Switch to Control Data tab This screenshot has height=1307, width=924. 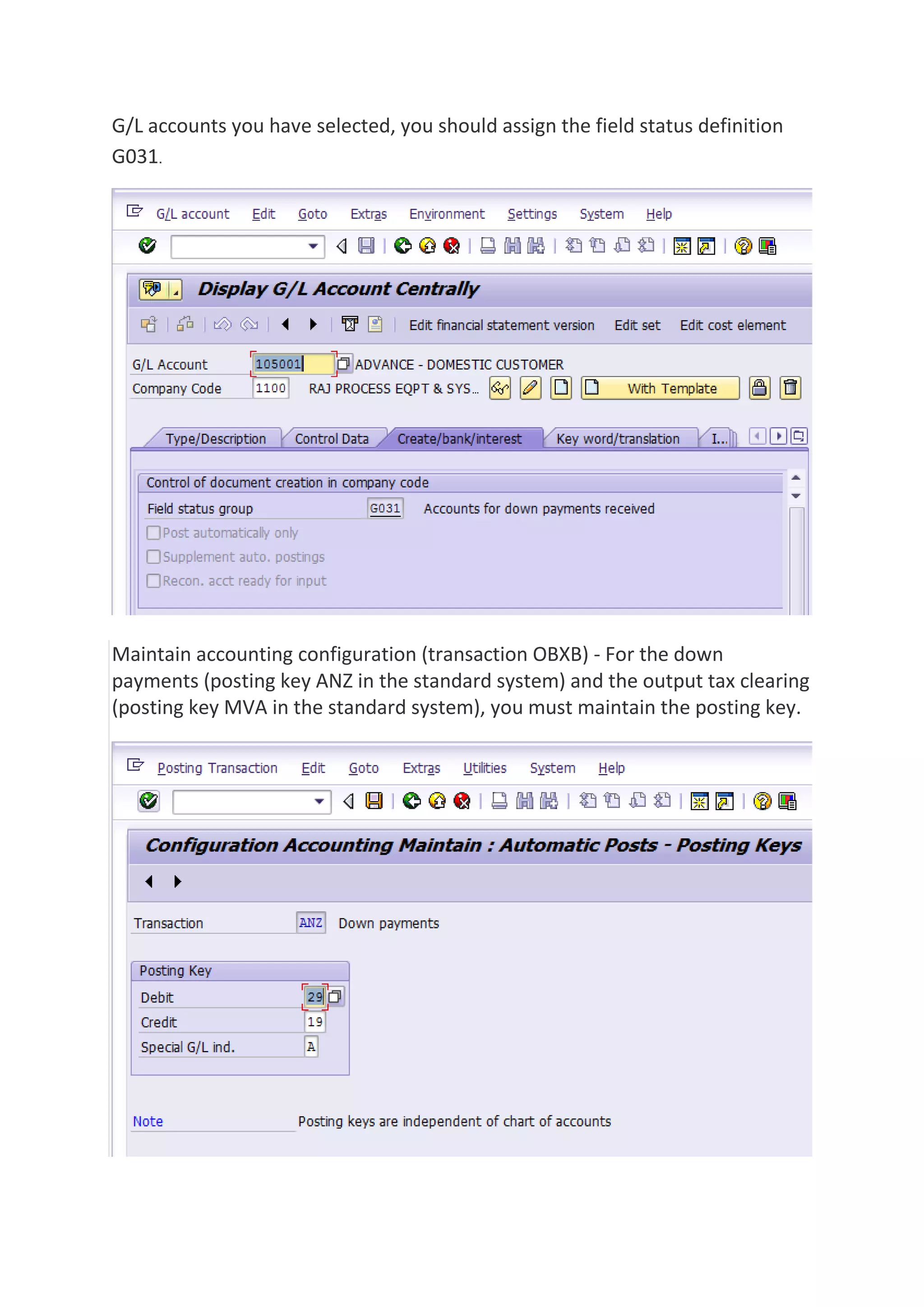(332, 439)
